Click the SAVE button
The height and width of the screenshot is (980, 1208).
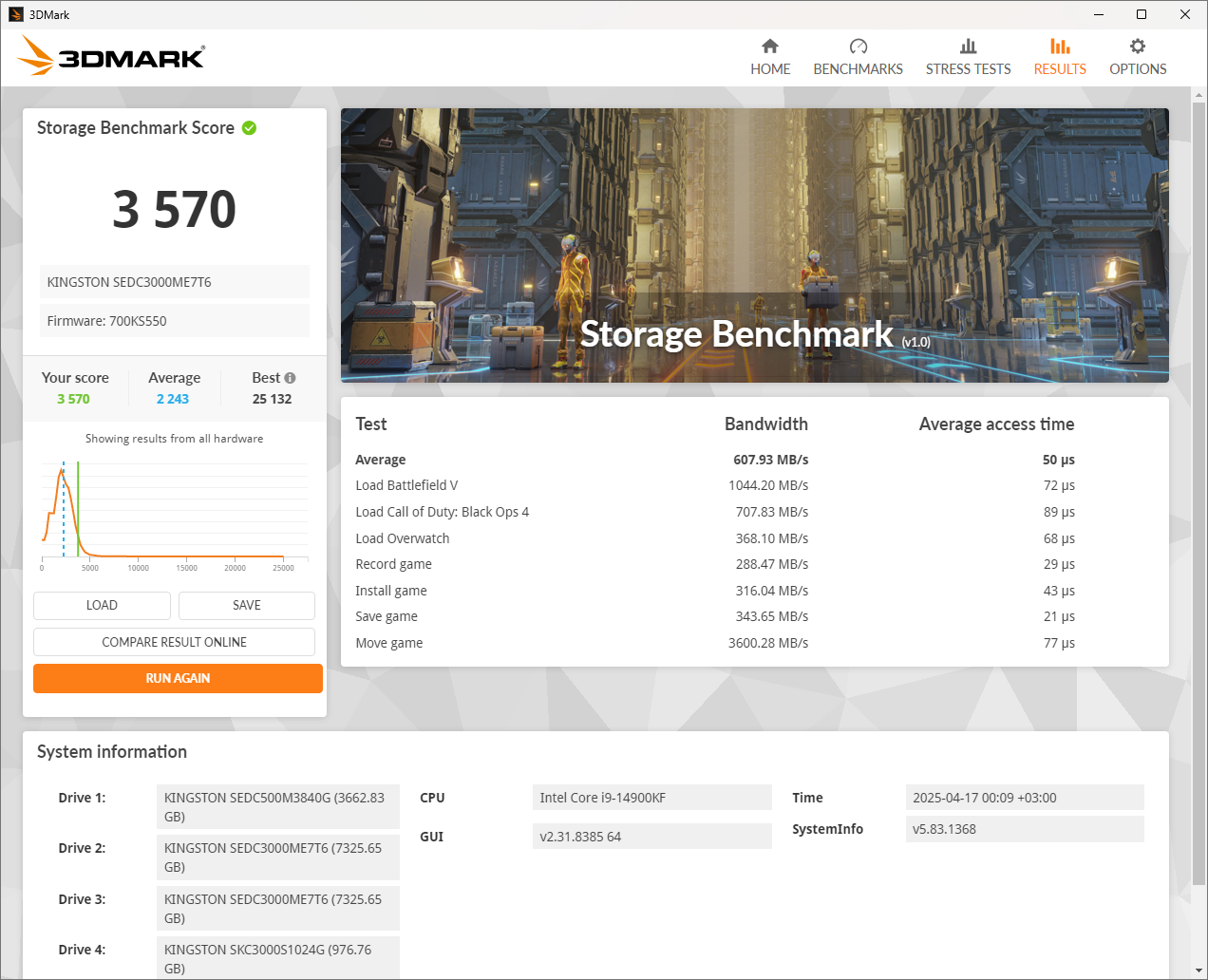247,606
